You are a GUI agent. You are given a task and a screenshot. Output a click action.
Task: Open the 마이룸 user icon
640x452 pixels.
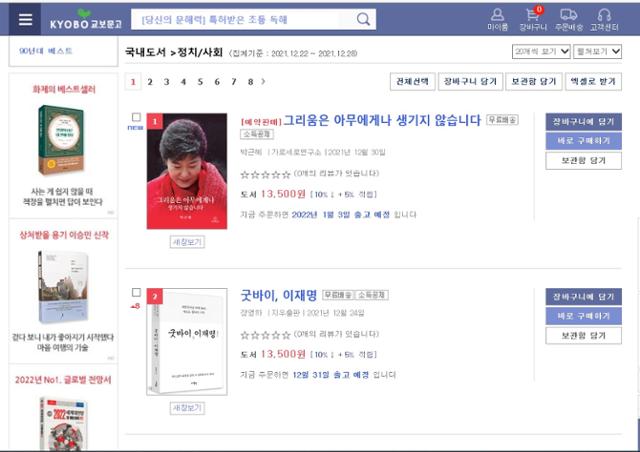tap(497, 20)
